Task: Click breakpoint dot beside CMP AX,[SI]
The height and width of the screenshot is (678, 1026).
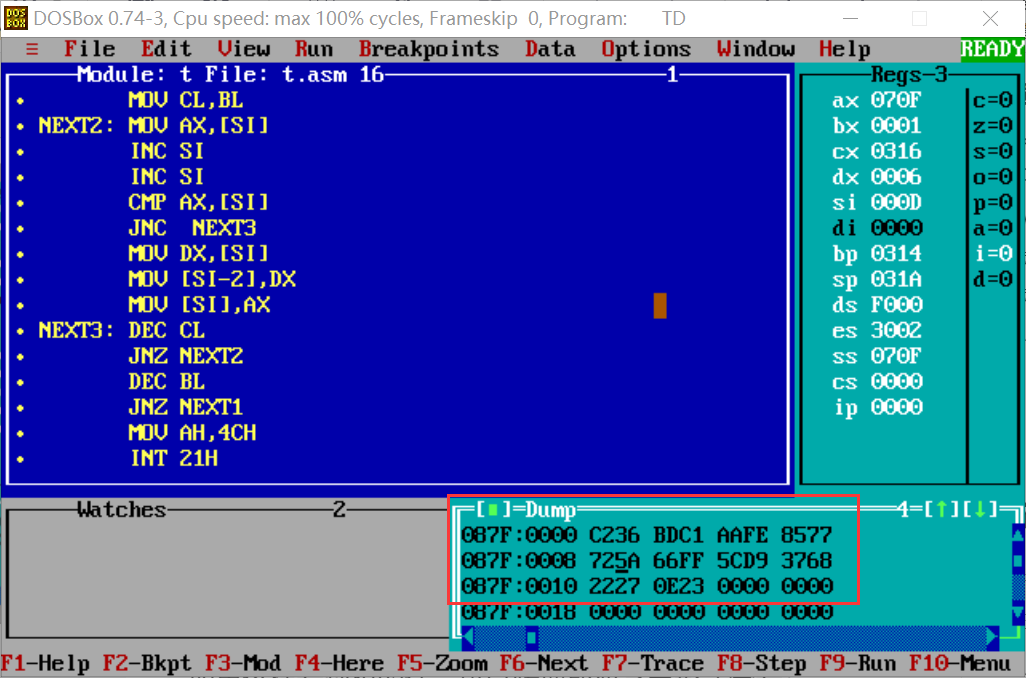Action: 20,203
